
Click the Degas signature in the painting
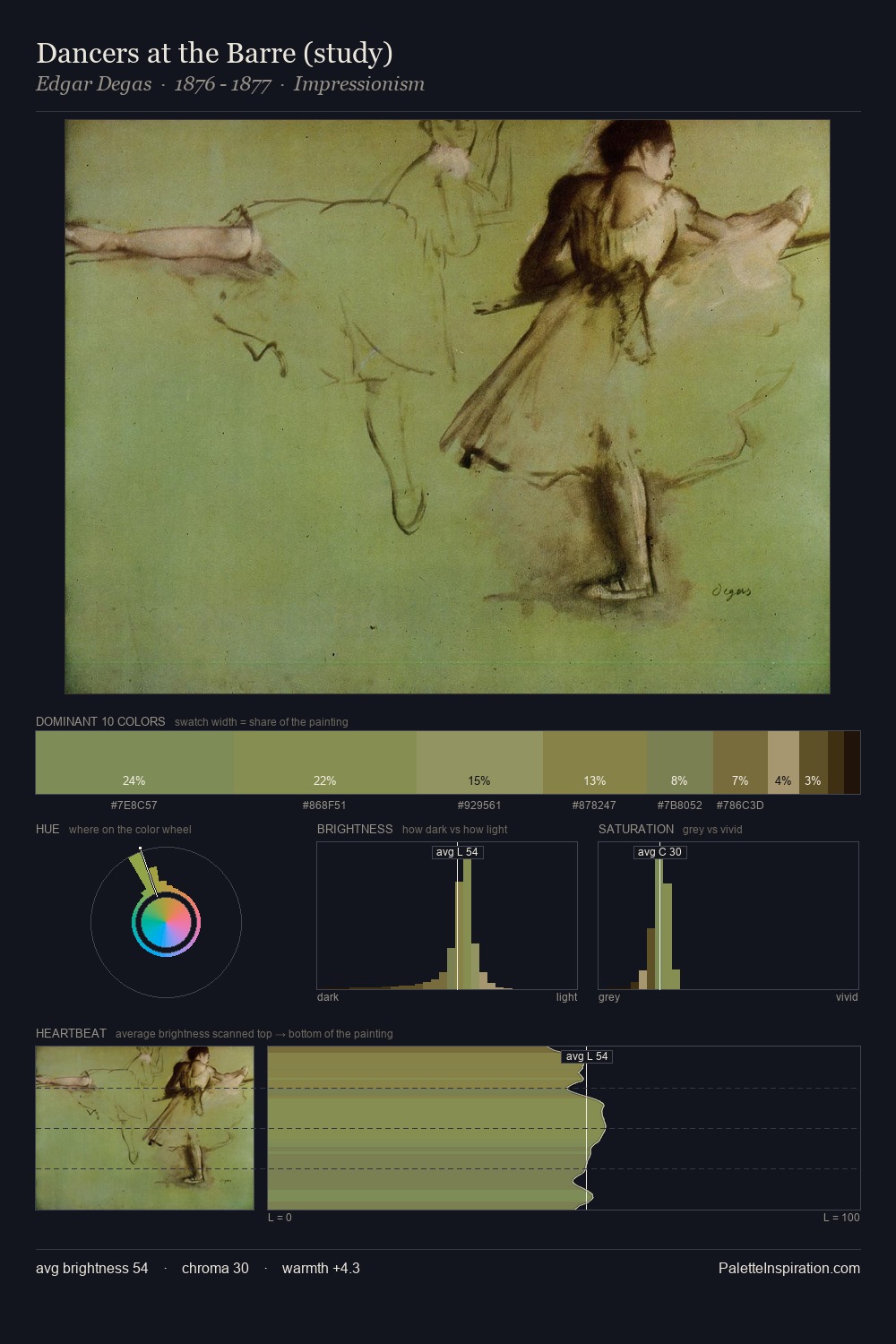click(731, 591)
